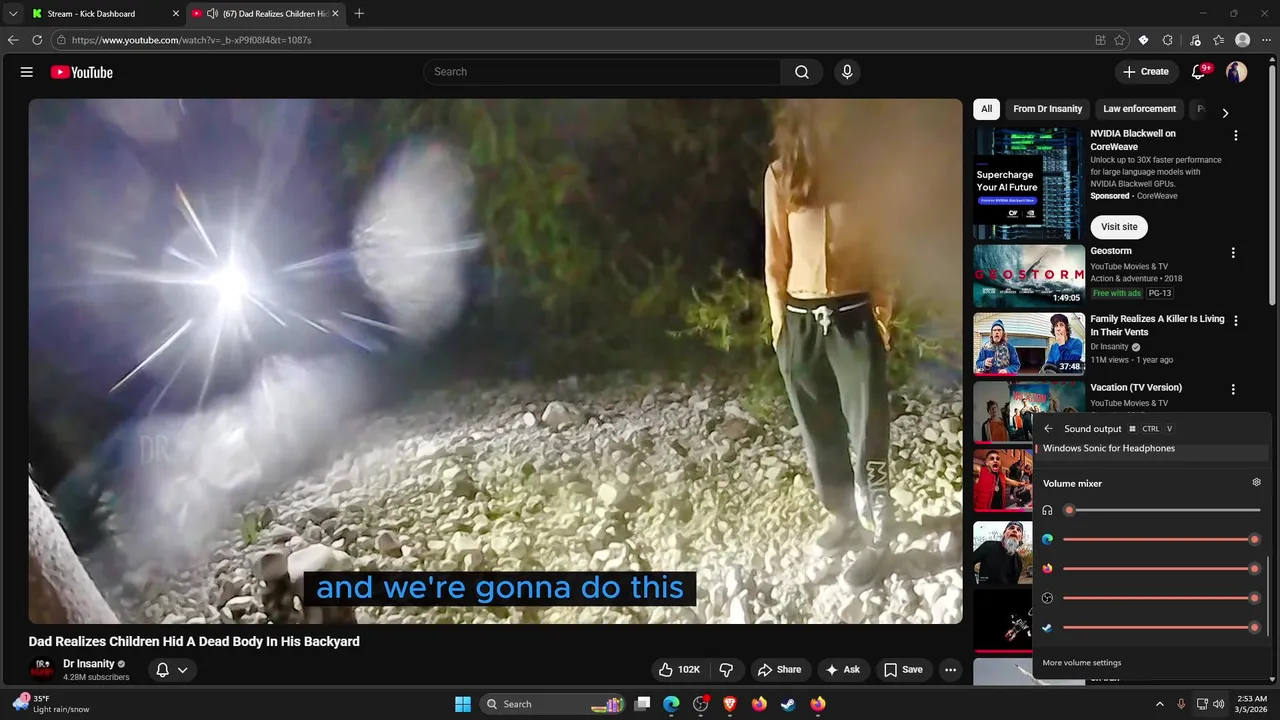Screen dimensions: 1280x720
Task: Open Steam from taskbar
Action: click(788, 704)
